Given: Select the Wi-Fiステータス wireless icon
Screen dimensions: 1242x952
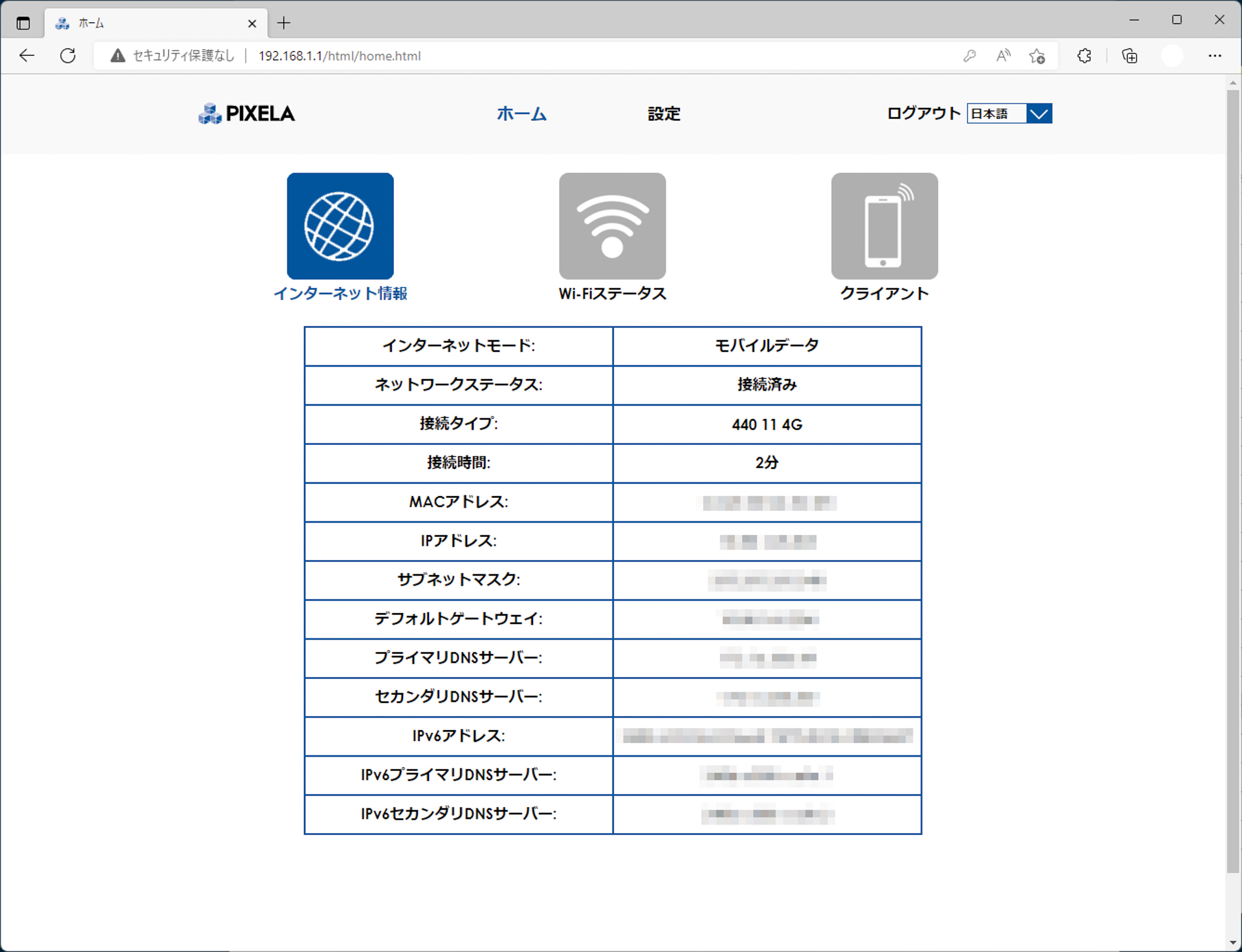Looking at the screenshot, I should [x=612, y=225].
